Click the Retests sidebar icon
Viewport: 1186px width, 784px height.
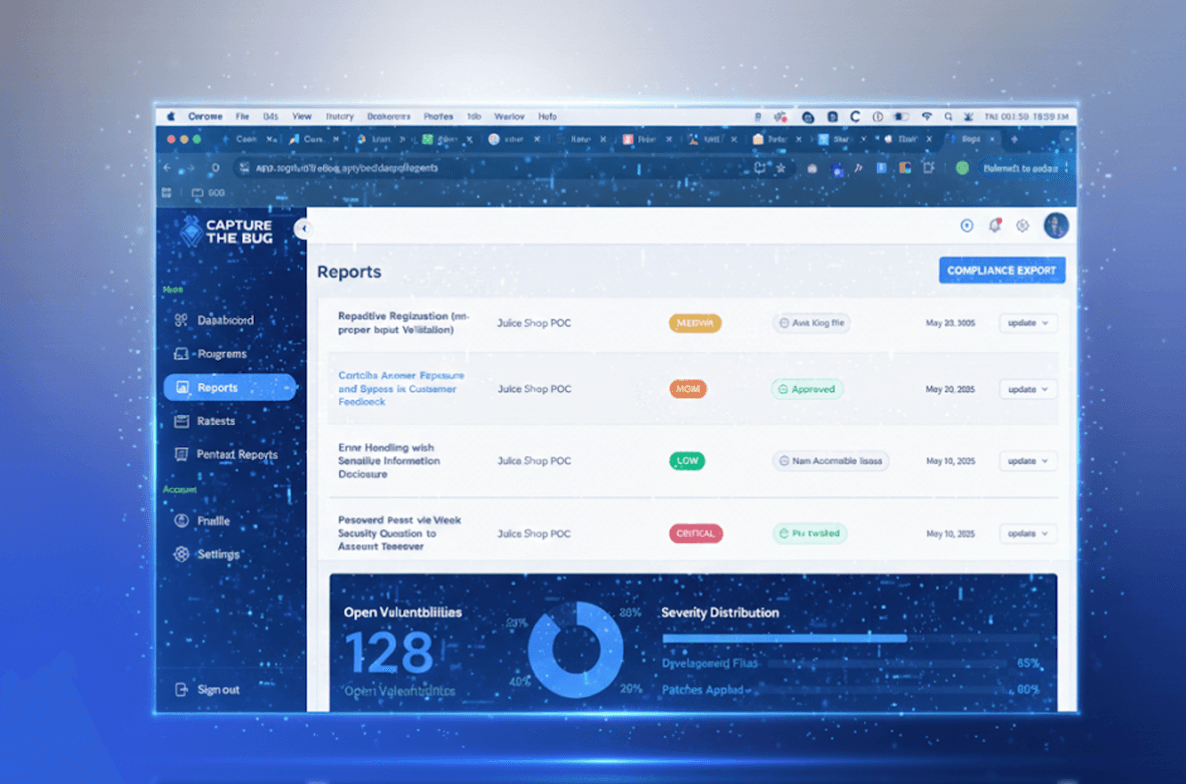(x=181, y=421)
